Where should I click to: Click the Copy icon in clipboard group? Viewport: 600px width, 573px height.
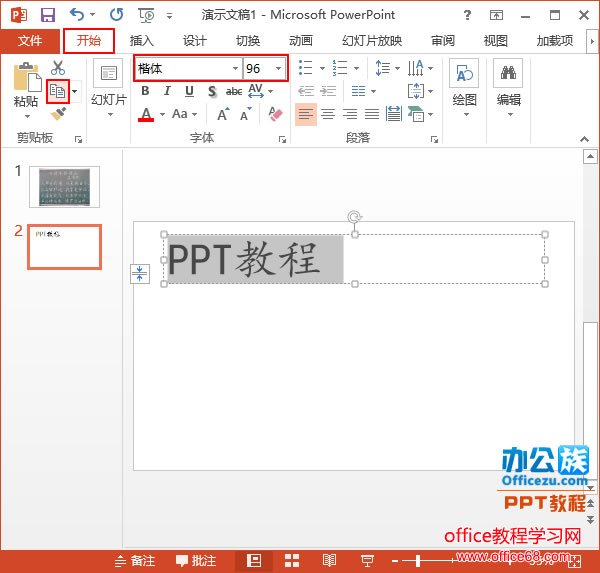click(x=57, y=91)
